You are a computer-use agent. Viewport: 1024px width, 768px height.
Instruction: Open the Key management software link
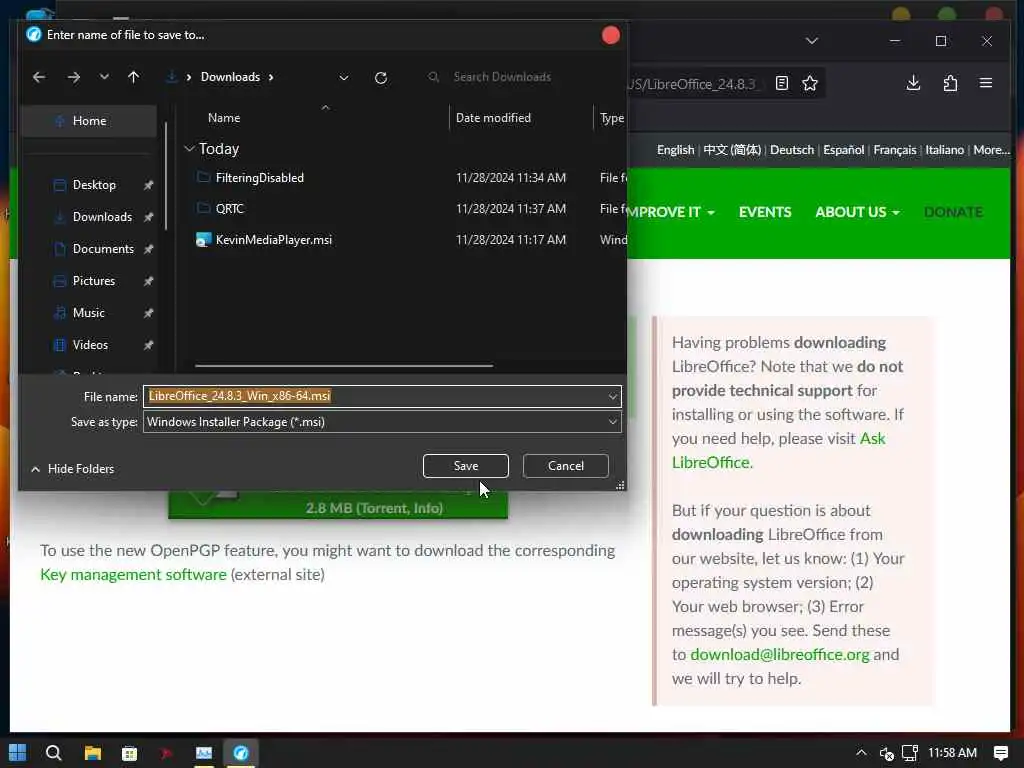pyautogui.click(x=133, y=575)
